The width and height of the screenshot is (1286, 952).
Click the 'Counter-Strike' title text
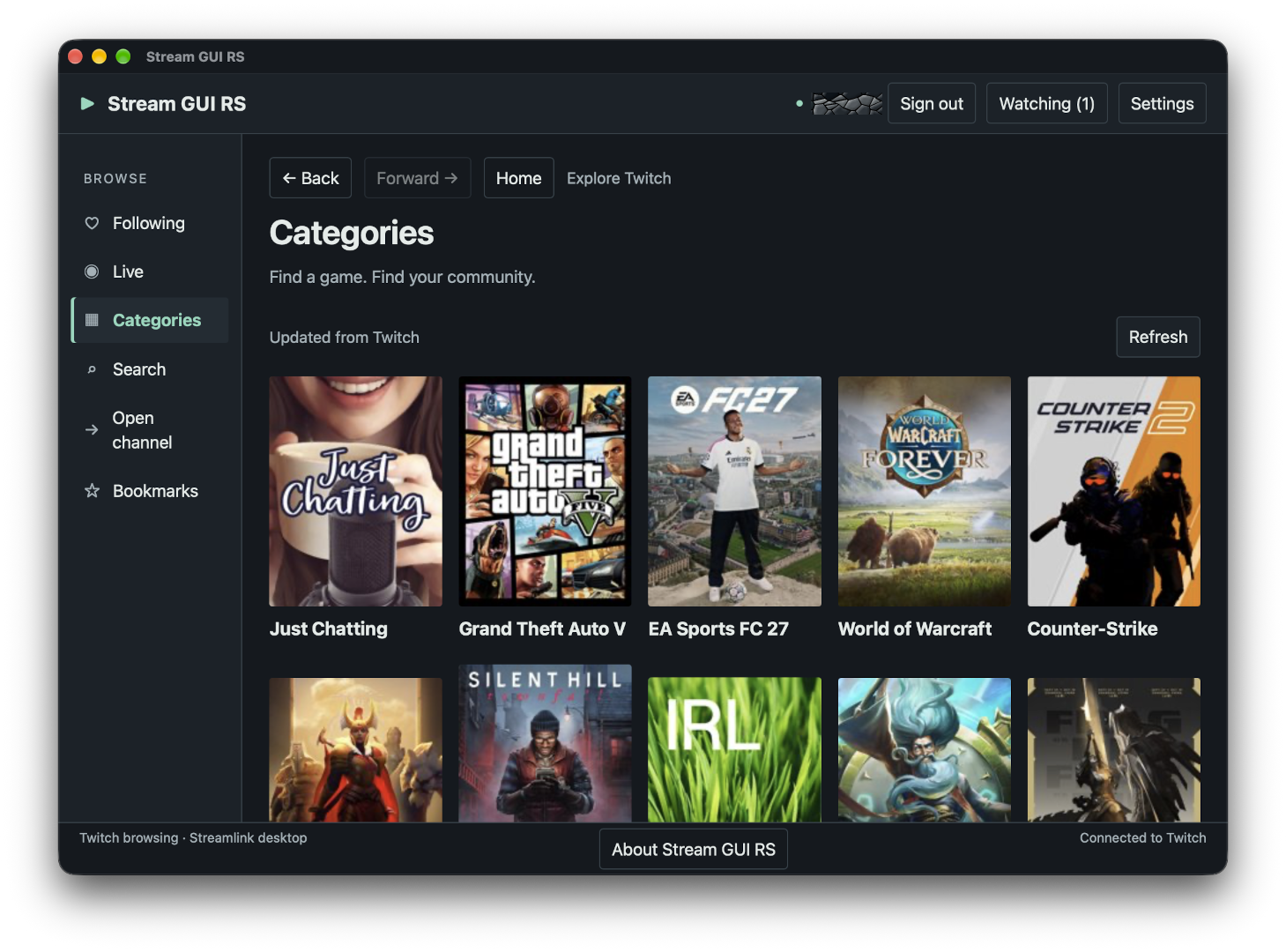pyautogui.click(x=1093, y=628)
